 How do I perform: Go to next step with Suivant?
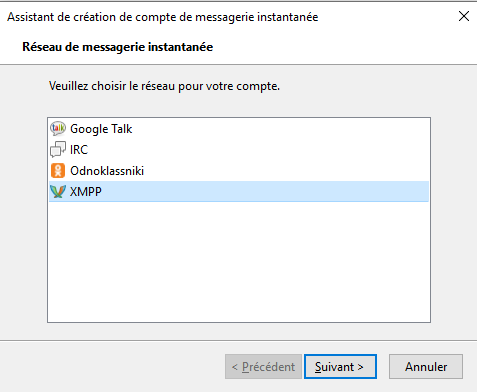[x=340, y=367]
